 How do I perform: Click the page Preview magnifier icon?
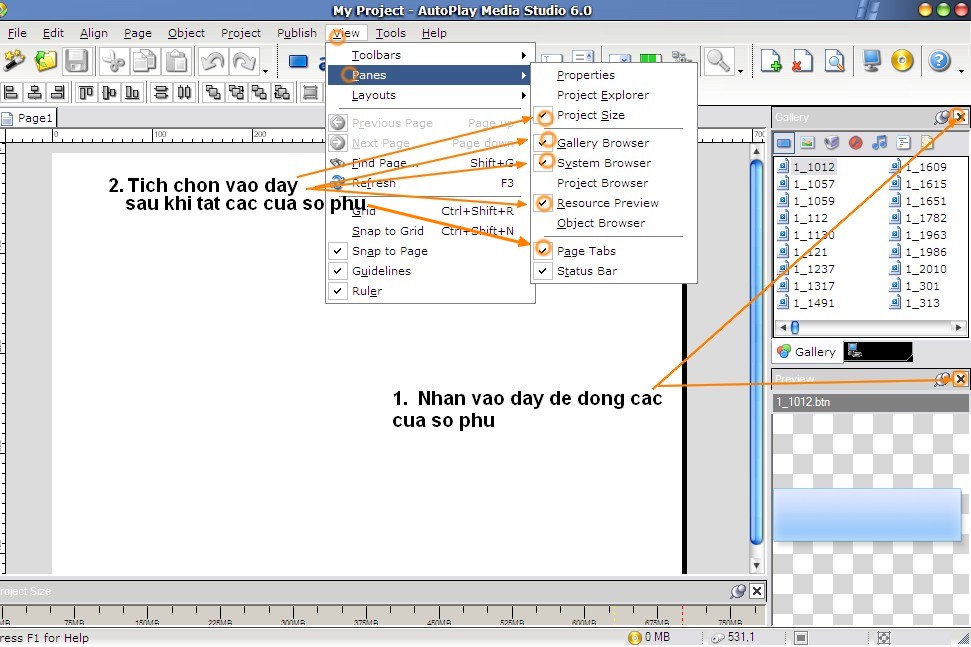[834, 61]
